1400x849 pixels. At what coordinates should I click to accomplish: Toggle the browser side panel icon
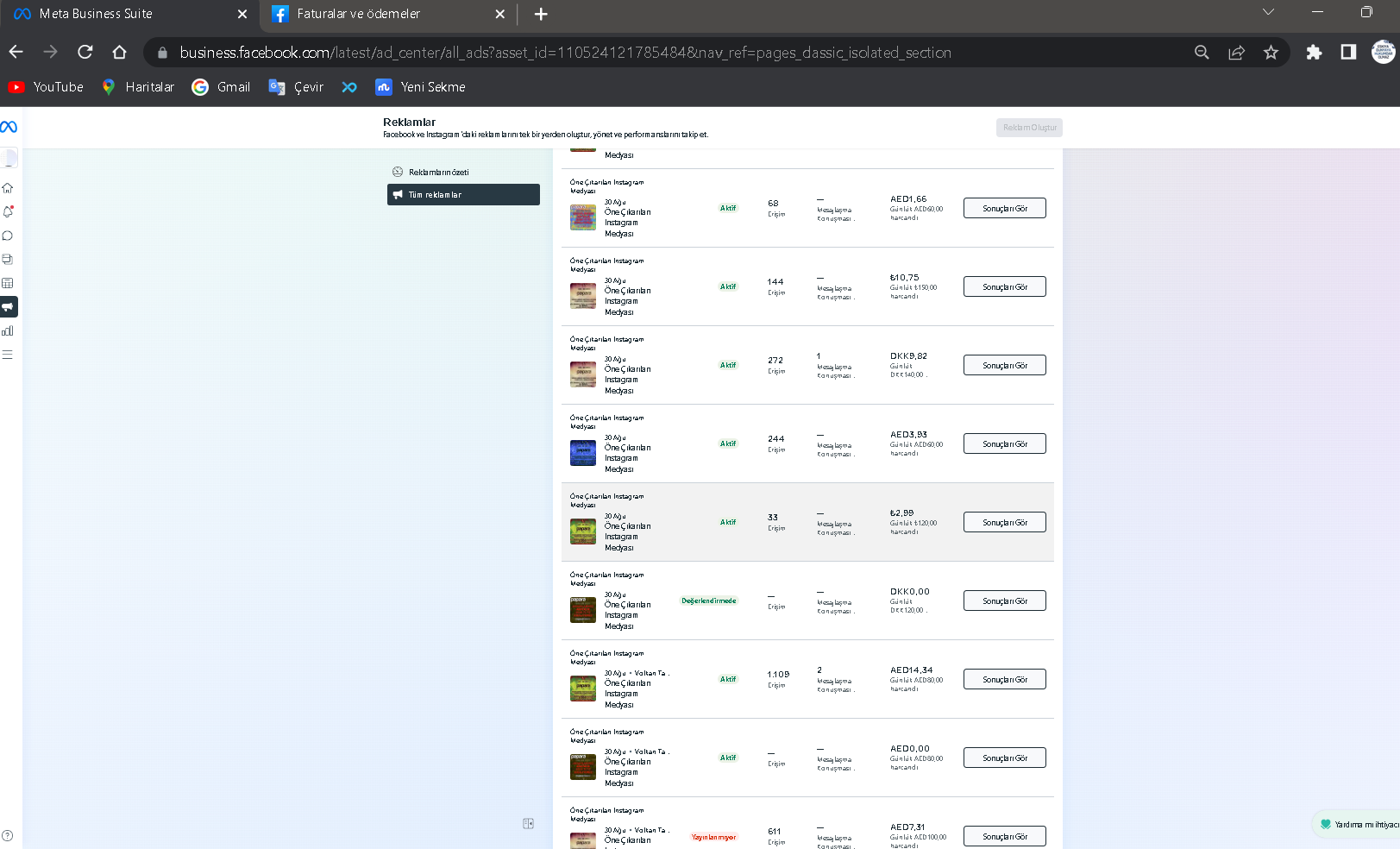click(1348, 53)
